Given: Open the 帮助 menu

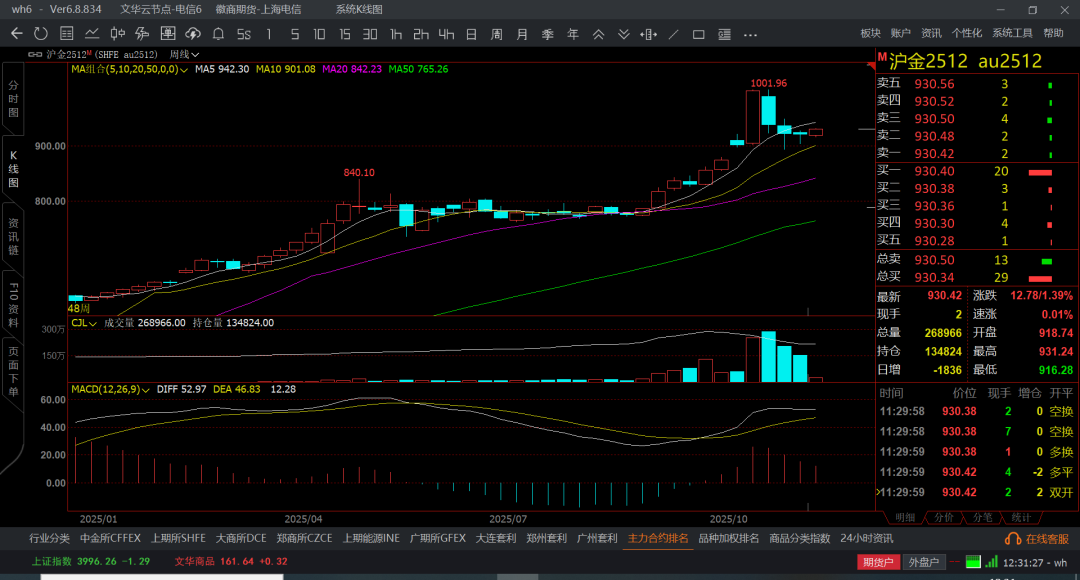Looking at the screenshot, I should coord(1053,33).
